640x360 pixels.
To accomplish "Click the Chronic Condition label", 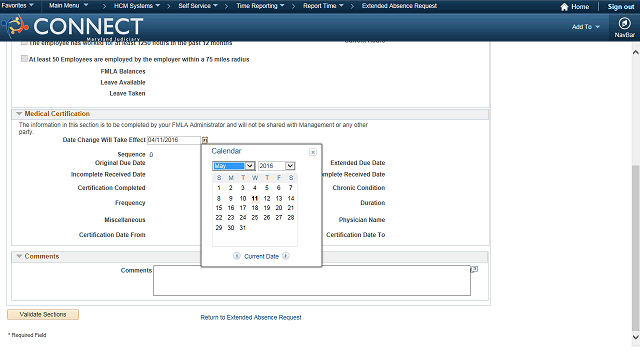I will (359, 188).
